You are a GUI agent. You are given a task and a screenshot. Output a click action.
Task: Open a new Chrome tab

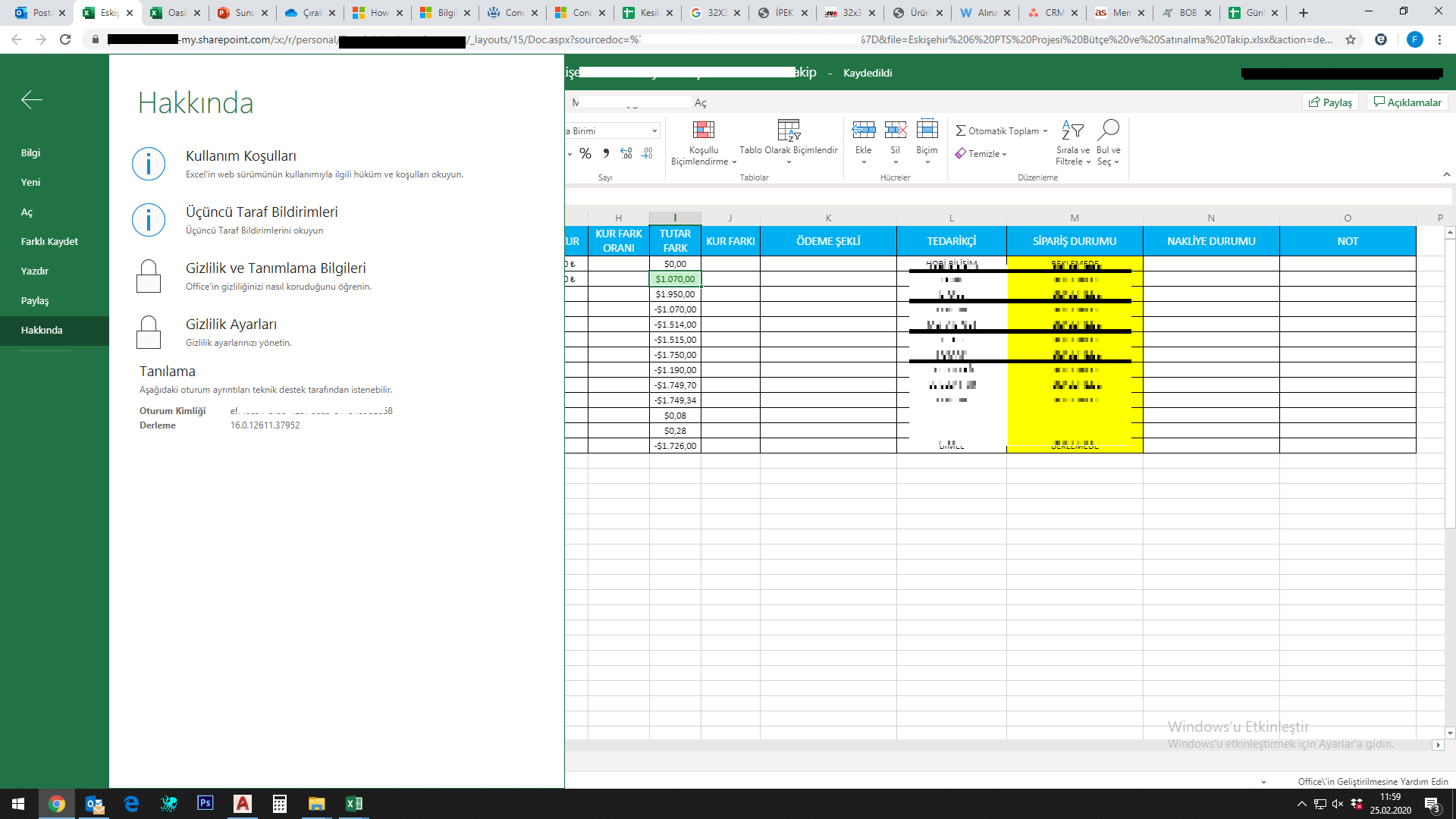(1304, 13)
